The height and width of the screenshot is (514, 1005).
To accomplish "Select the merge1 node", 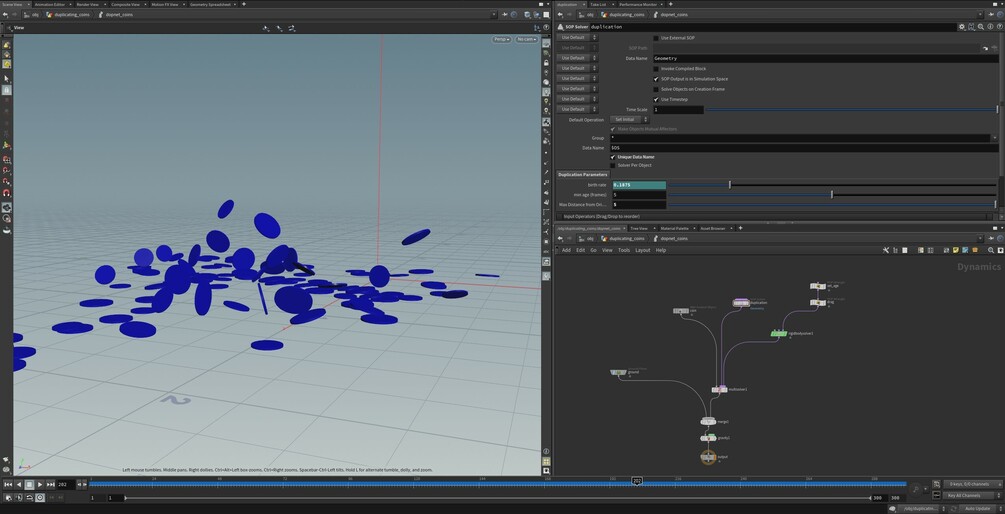I will click(x=708, y=422).
